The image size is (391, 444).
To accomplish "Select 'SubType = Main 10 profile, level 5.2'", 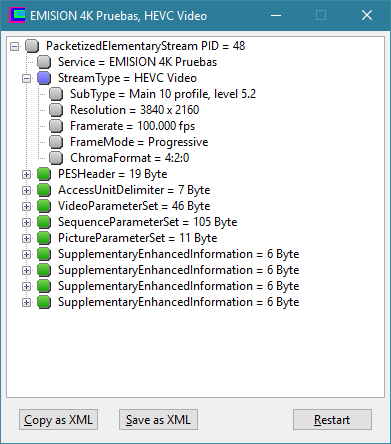I will [x=163, y=94].
